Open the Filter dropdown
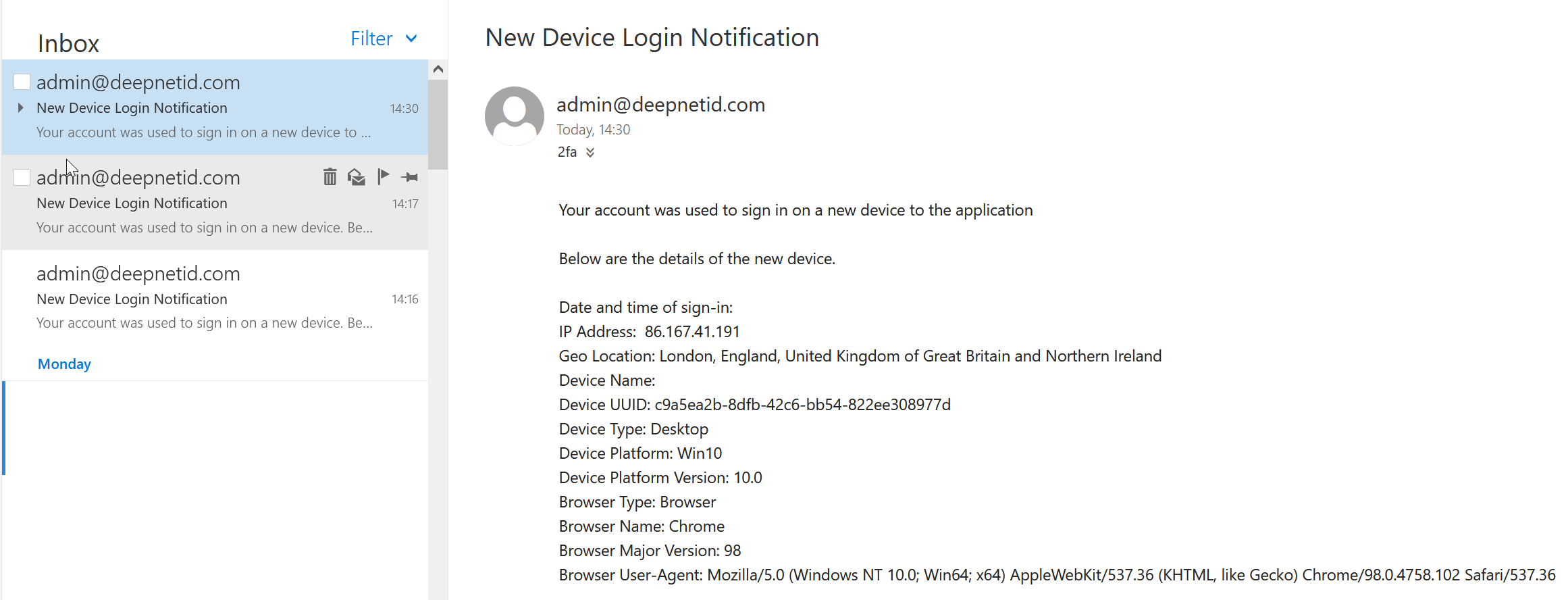The height and width of the screenshot is (600, 1568). (x=384, y=39)
